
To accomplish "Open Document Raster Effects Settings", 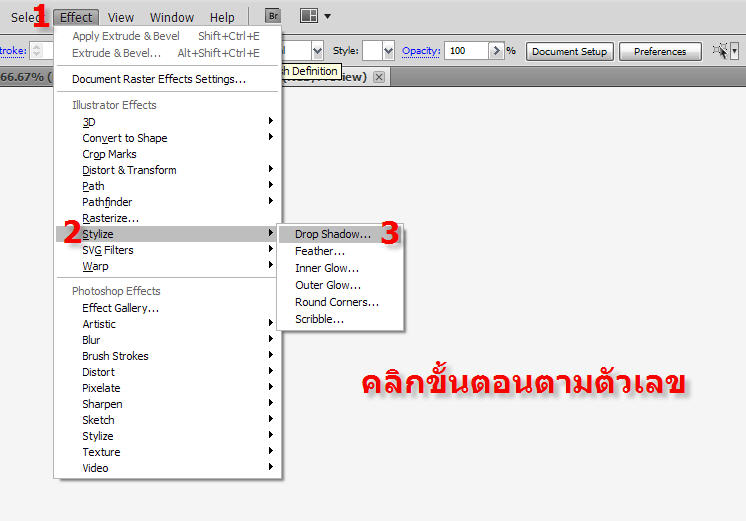I will coord(159,79).
